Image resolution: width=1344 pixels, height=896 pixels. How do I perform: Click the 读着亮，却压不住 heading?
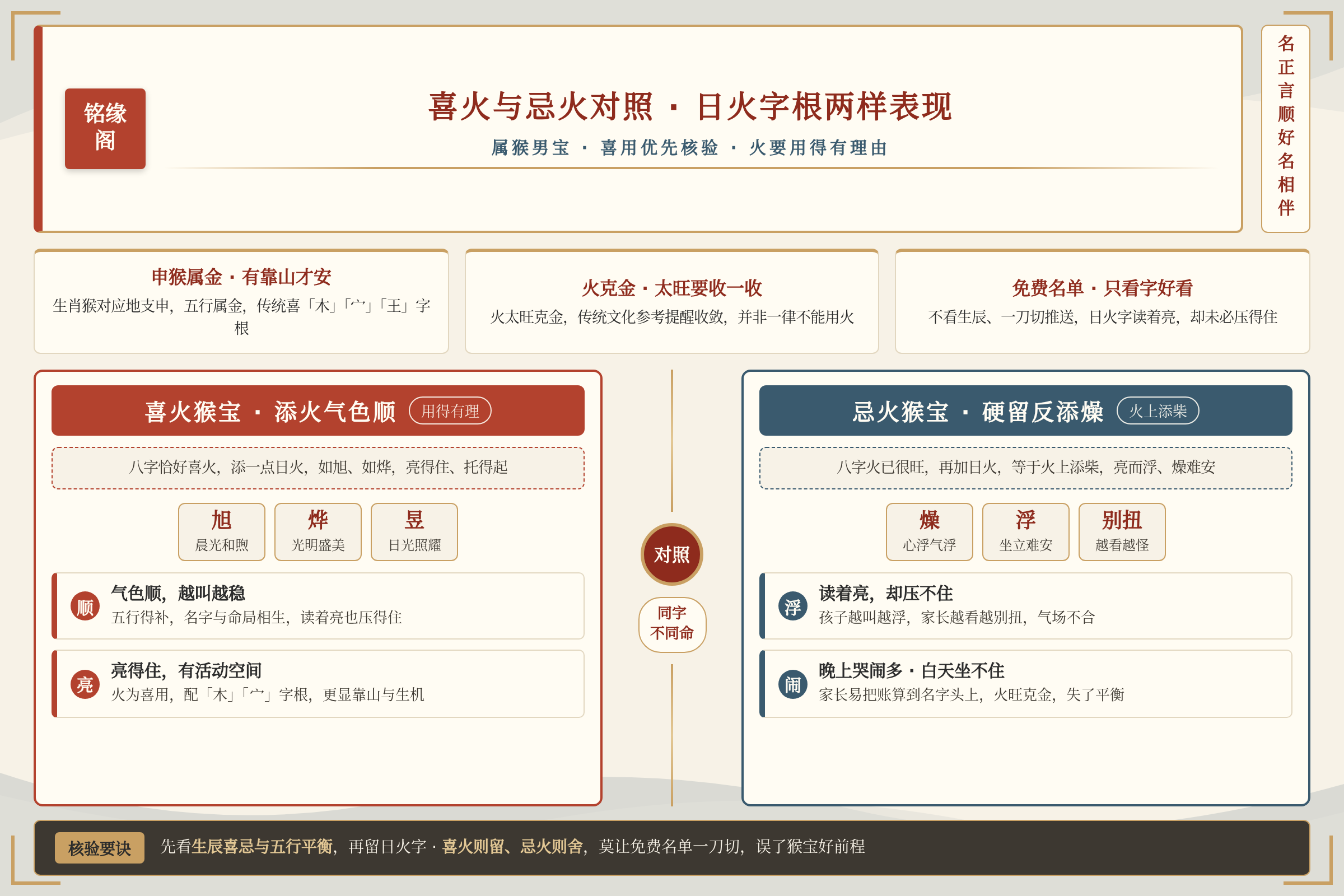pos(886,593)
